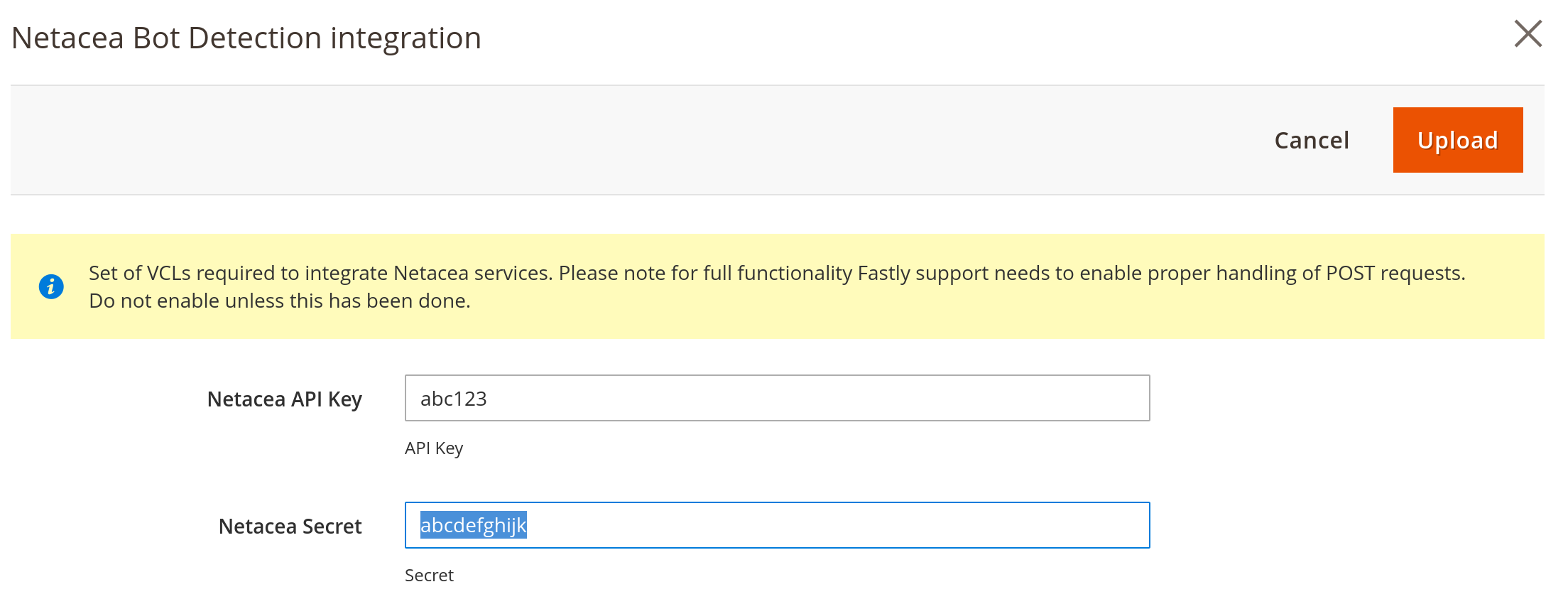
Task: Close the Netacea Bot Detection dialog
Action: [1528, 33]
